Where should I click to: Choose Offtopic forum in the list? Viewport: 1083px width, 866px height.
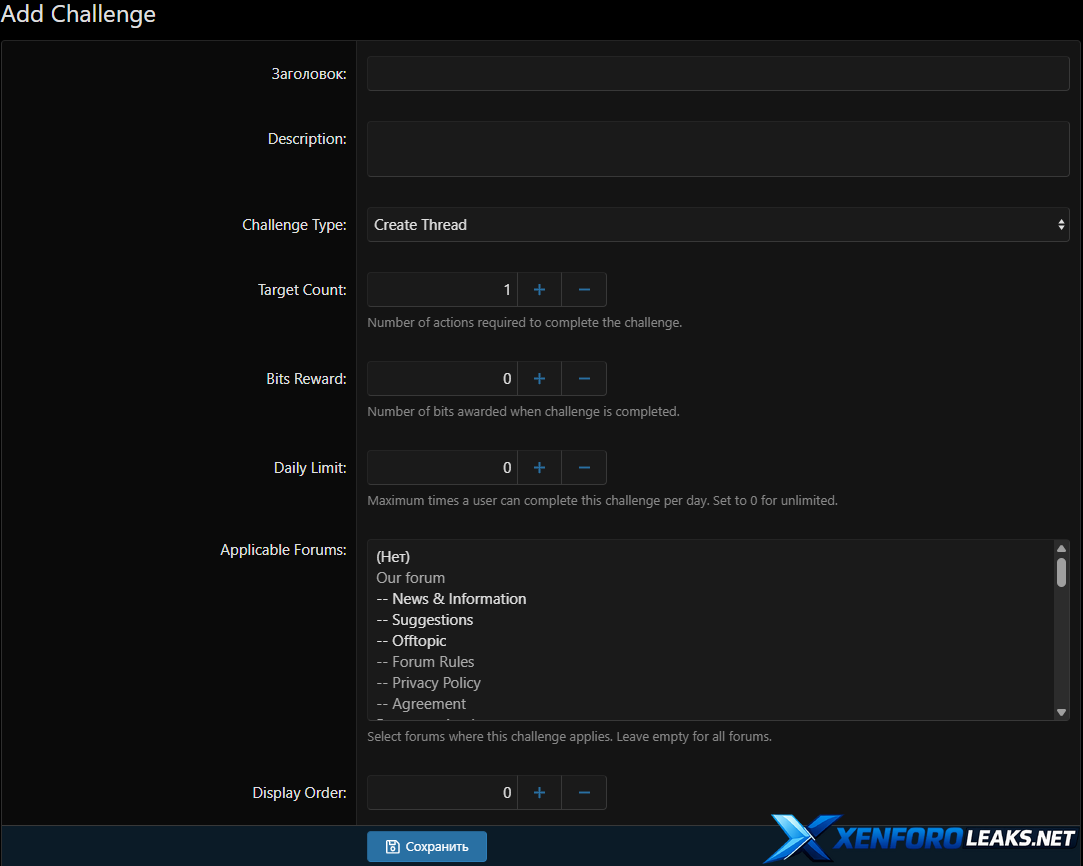coord(419,641)
